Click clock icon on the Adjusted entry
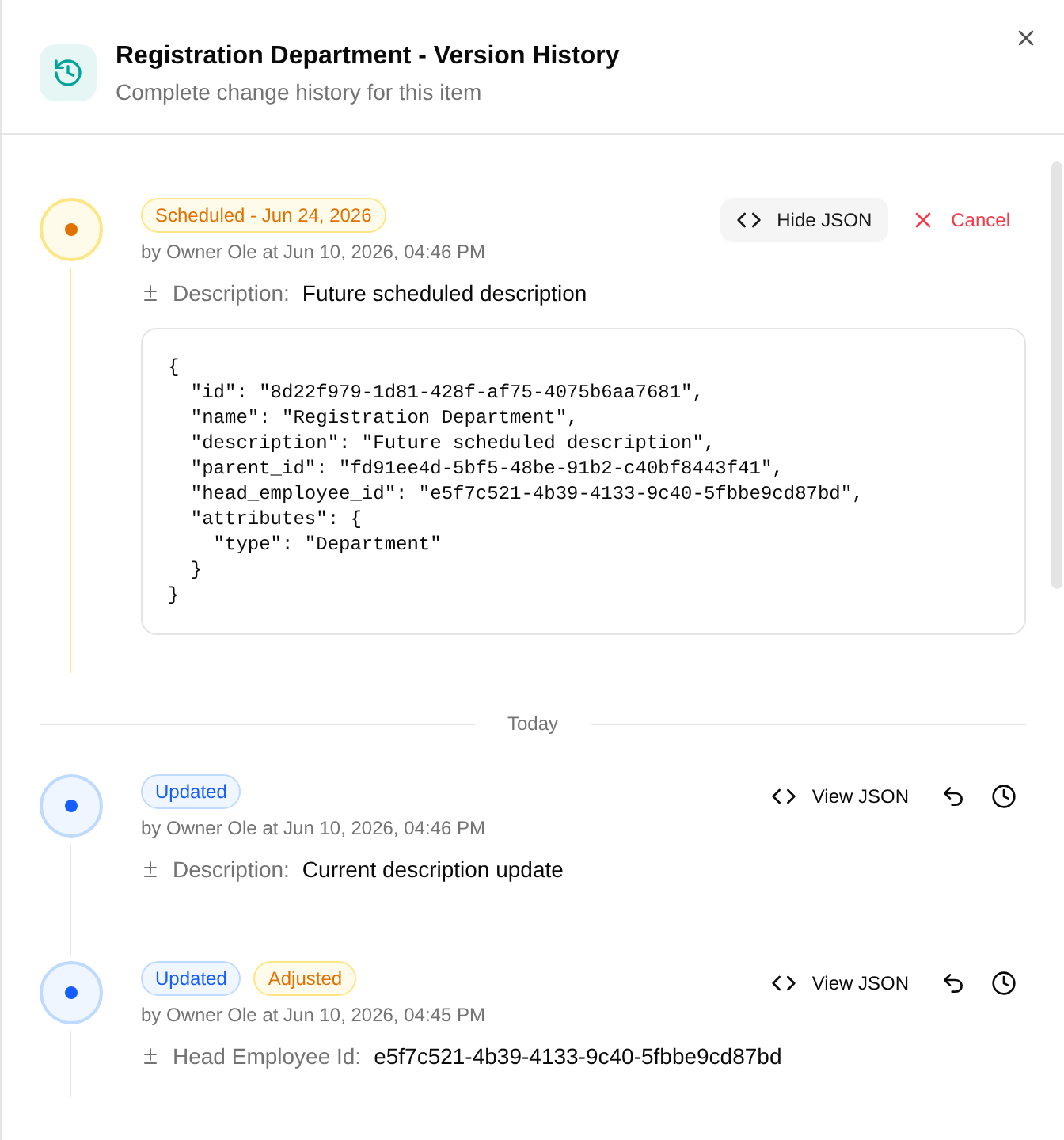The height and width of the screenshot is (1140, 1064). click(x=1004, y=983)
